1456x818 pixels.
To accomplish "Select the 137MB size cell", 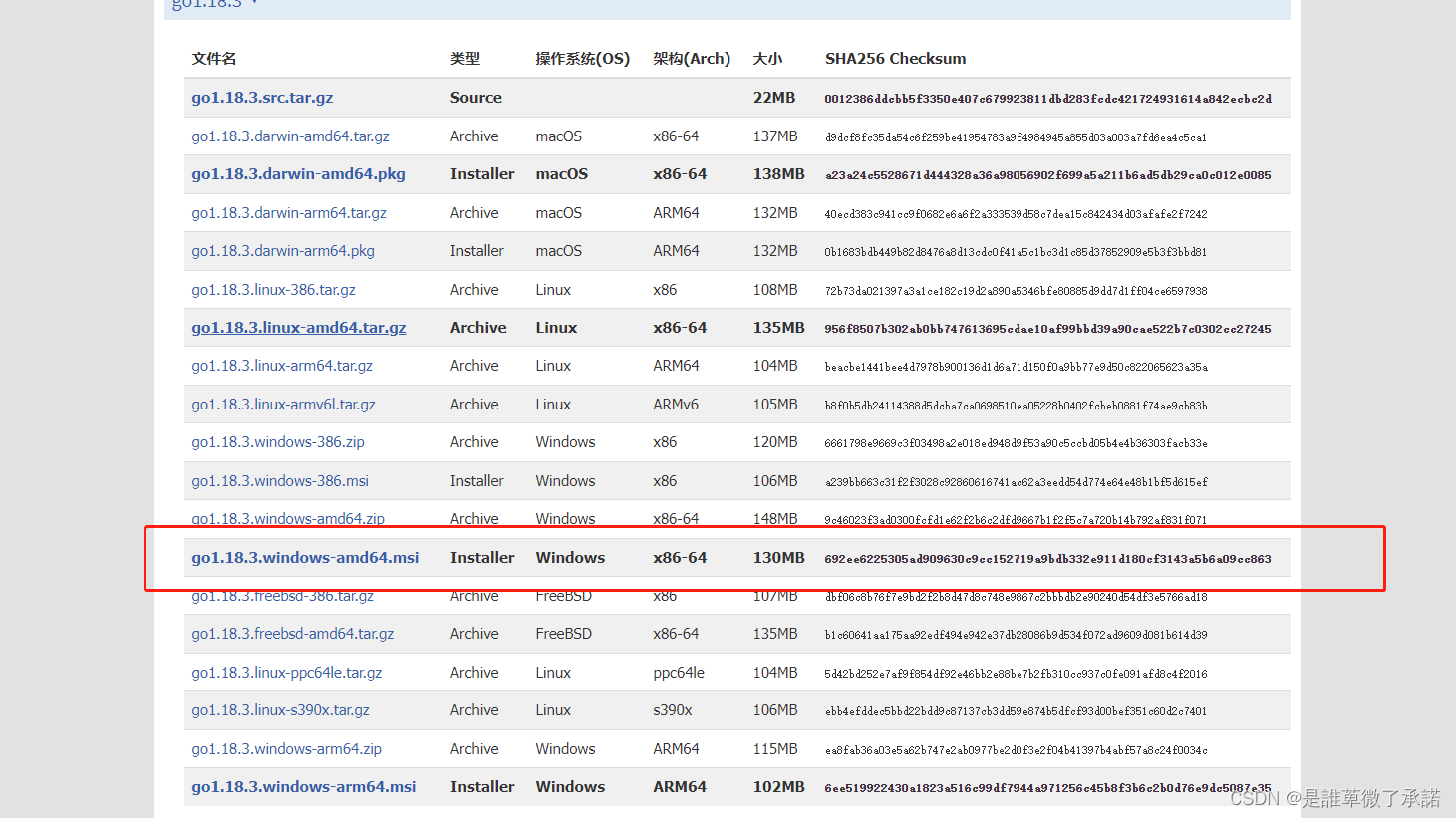I will (775, 136).
